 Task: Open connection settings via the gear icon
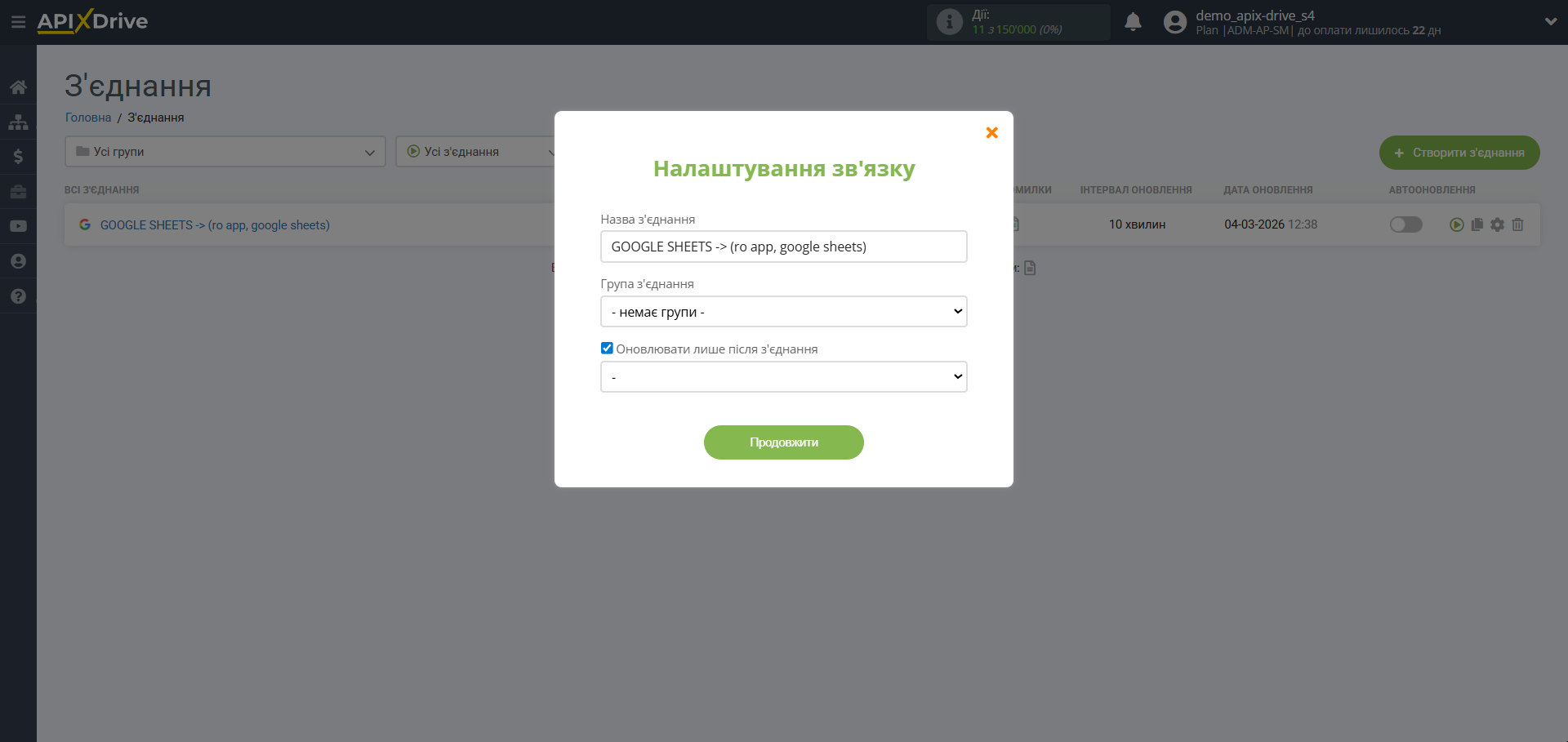point(1497,224)
